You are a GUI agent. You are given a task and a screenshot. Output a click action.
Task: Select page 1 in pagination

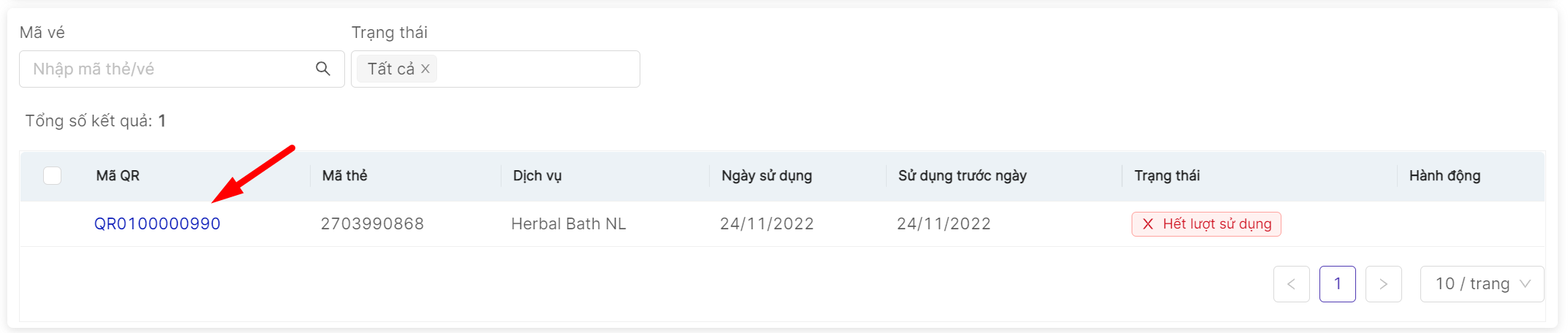pos(1337,284)
